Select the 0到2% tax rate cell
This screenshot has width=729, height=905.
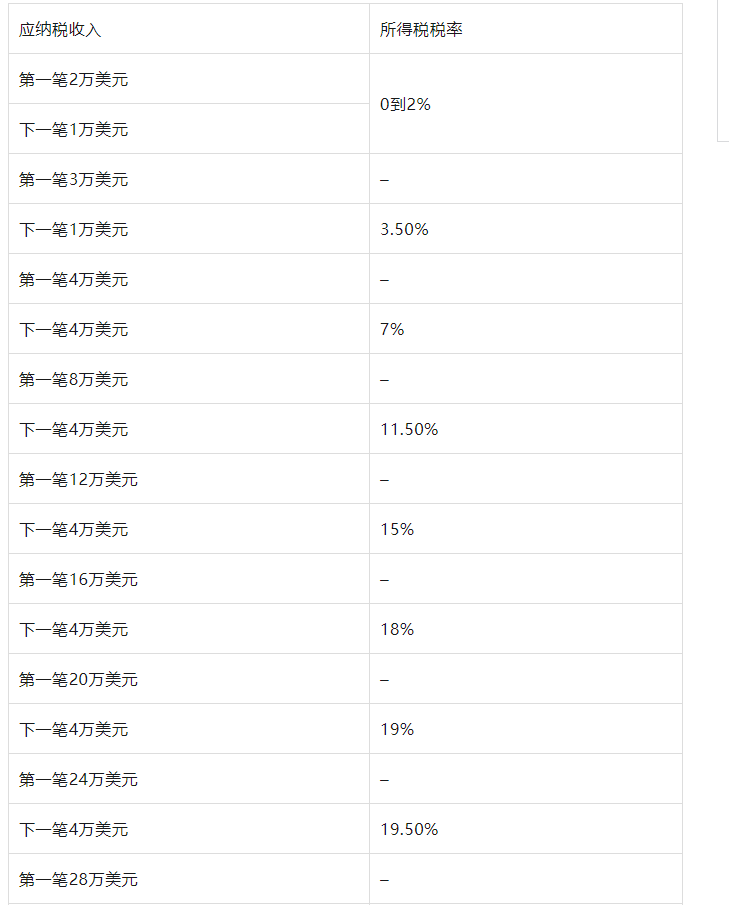pos(526,104)
